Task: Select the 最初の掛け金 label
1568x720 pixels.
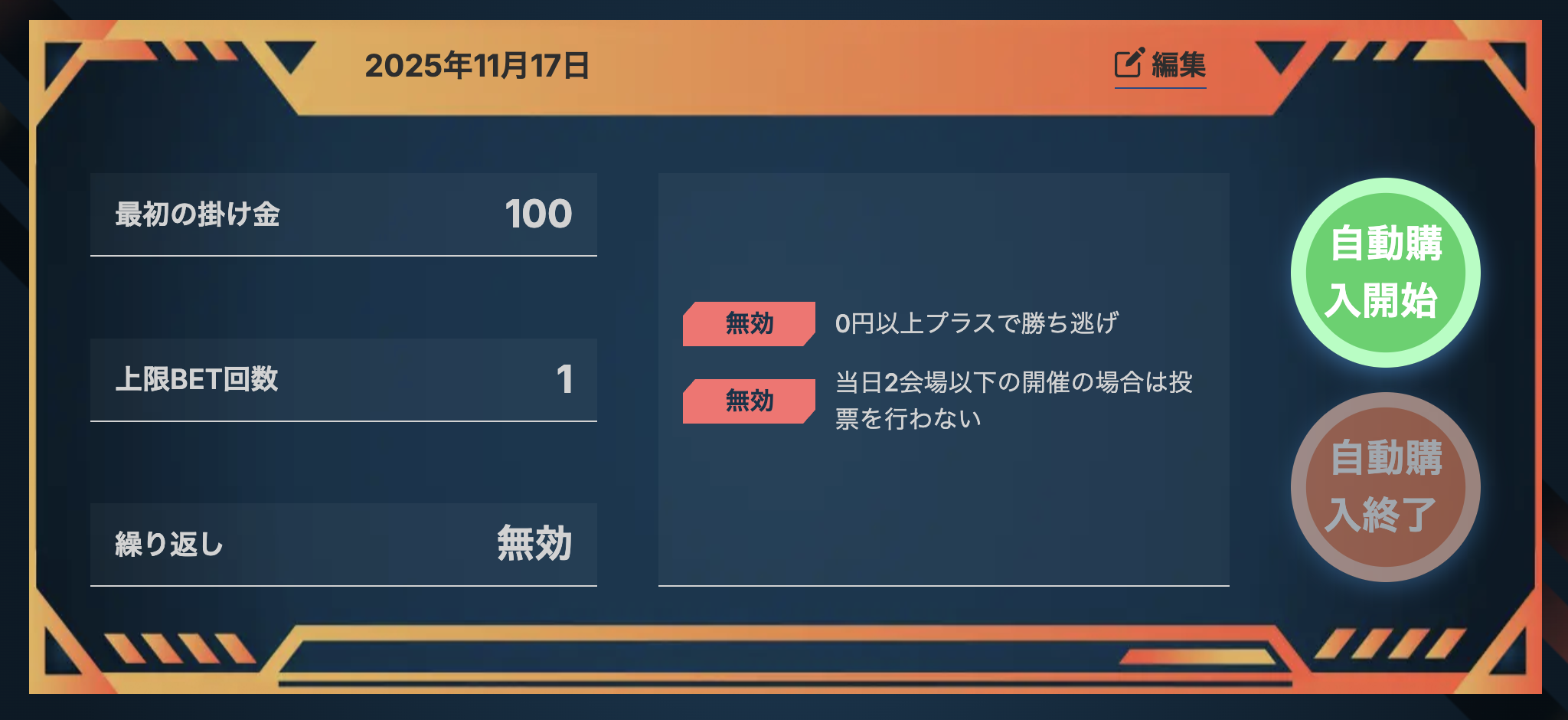Action: [198, 214]
